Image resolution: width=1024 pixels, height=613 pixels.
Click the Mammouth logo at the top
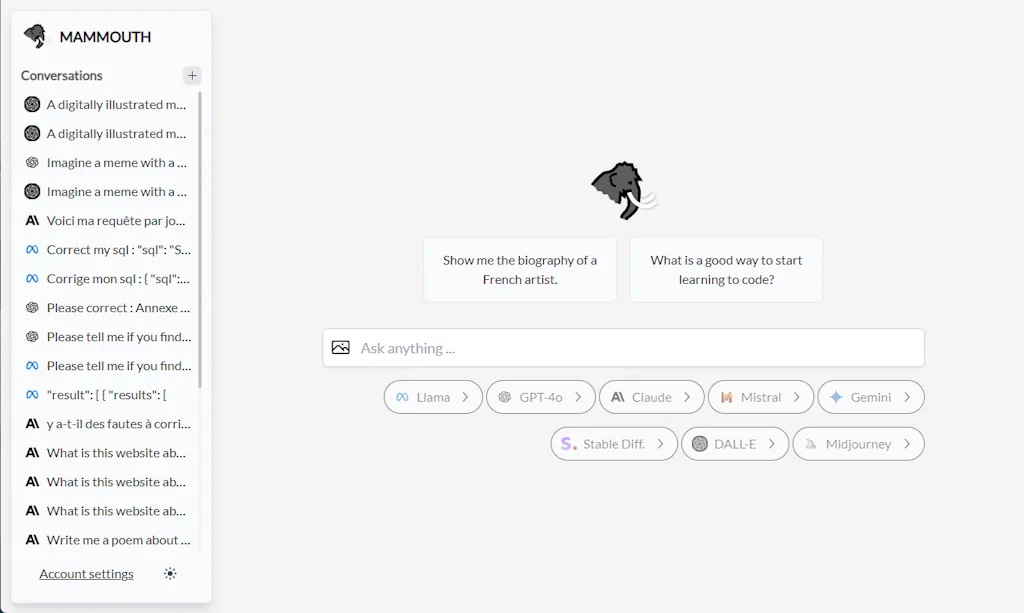pos(34,34)
